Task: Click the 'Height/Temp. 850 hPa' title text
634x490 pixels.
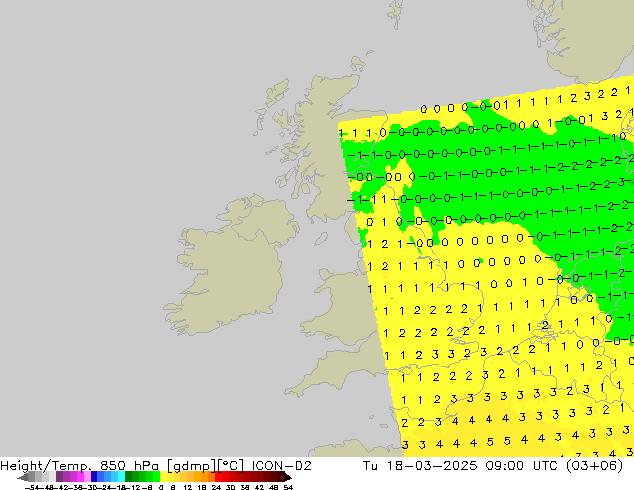Action: coord(80,466)
